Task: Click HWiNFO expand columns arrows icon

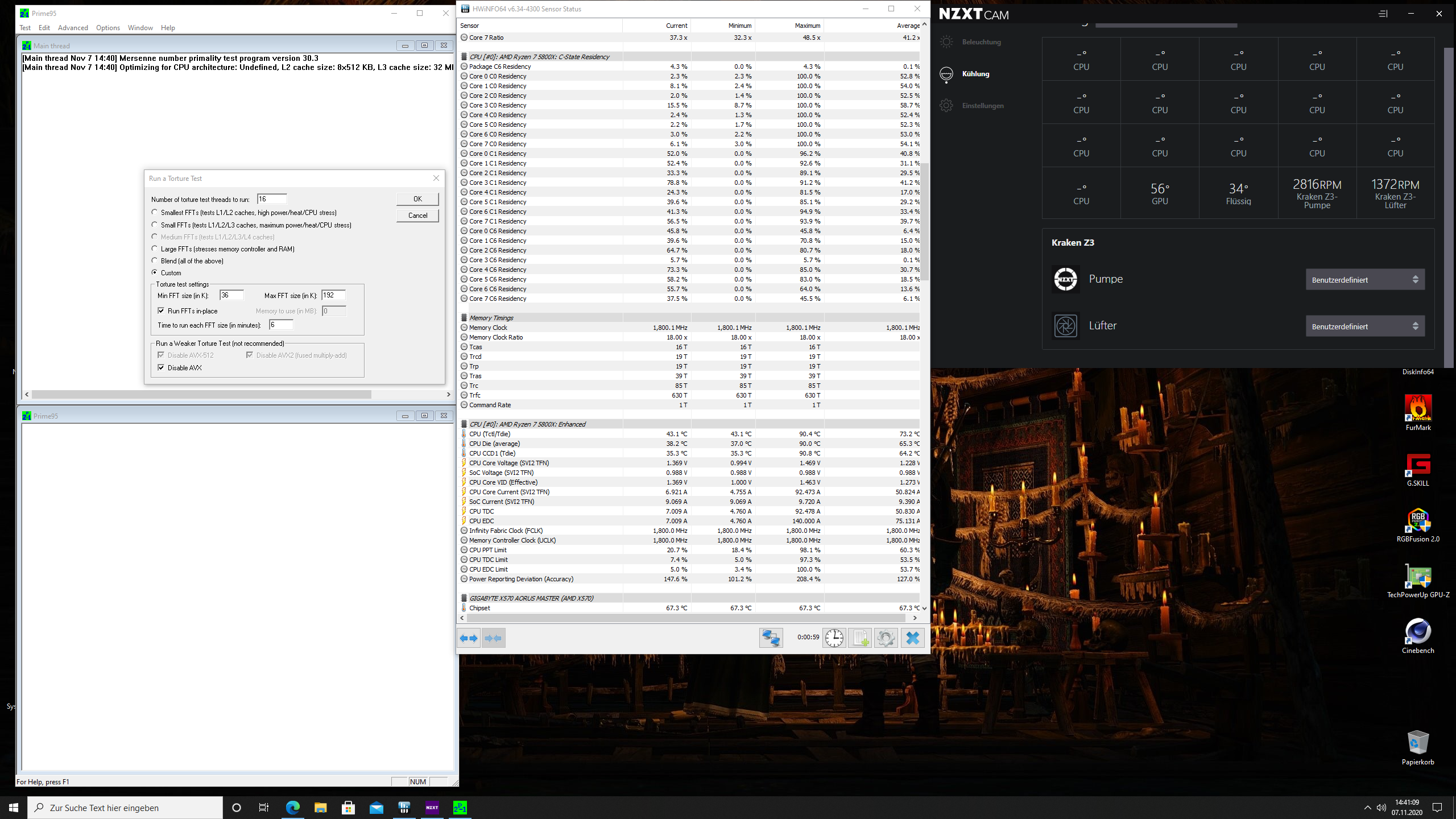Action: pyautogui.click(x=469, y=638)
